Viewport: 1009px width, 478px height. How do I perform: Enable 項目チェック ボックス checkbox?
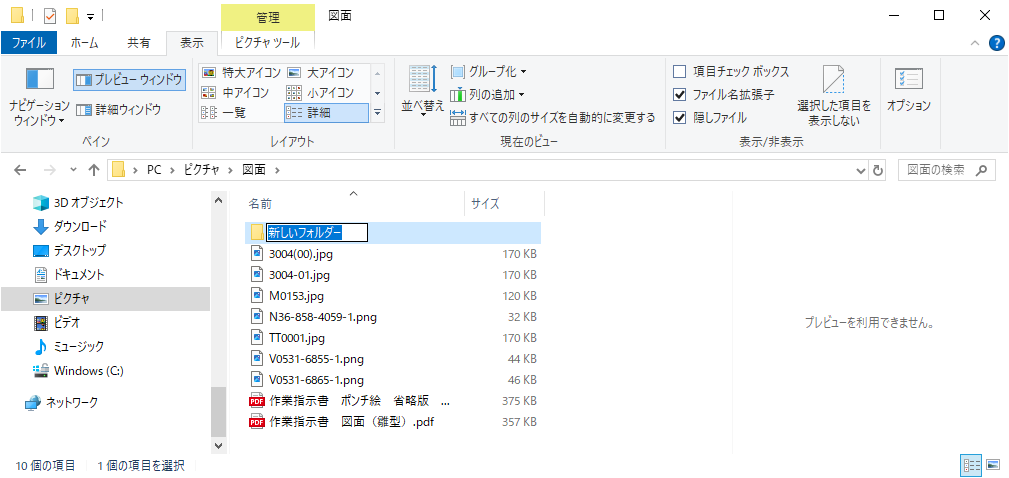(680, 72)
